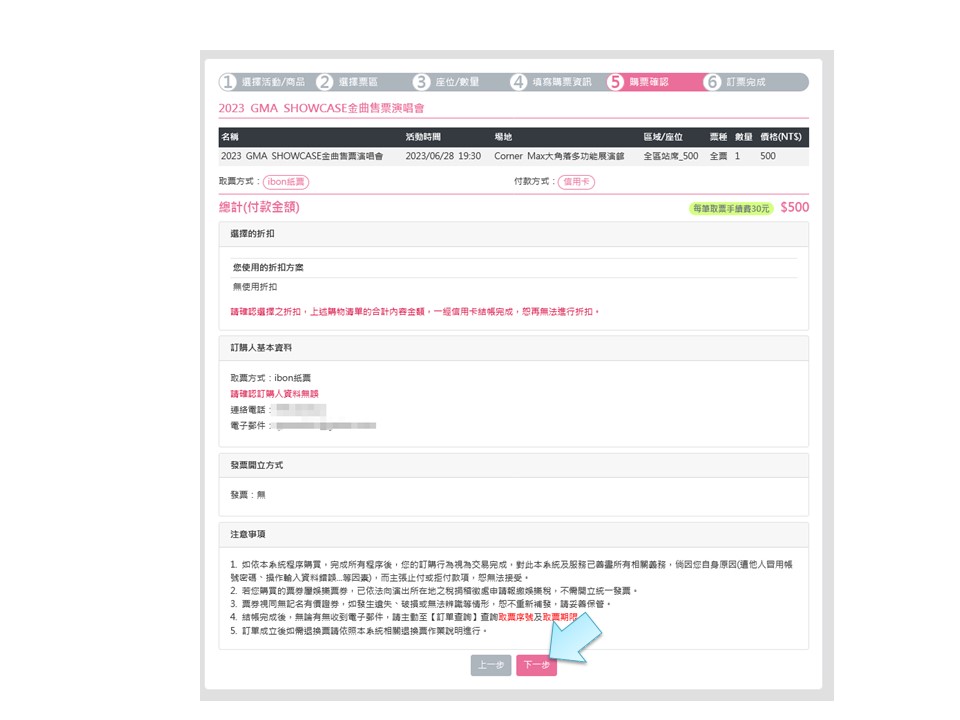
Task: Click the 場地 column header
Action: (503, 137)
